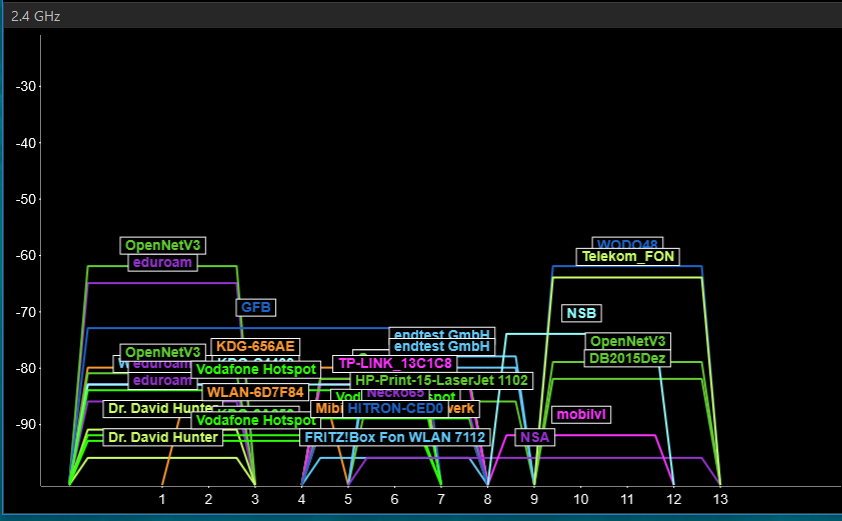Click the channel 11 axis number

pyautogui.click(x=627, y=500)
